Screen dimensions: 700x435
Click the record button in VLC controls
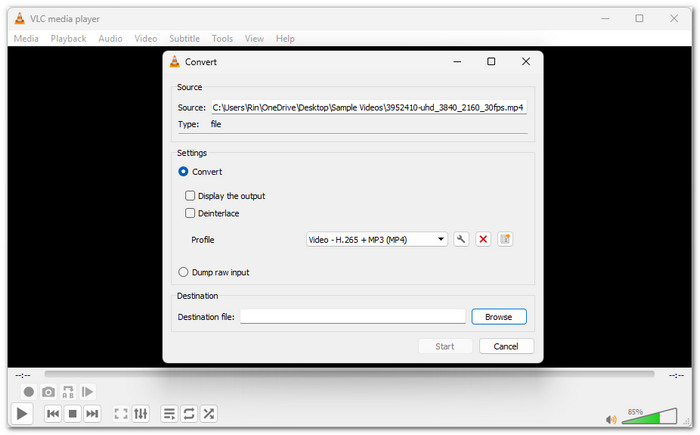[29, 392]
